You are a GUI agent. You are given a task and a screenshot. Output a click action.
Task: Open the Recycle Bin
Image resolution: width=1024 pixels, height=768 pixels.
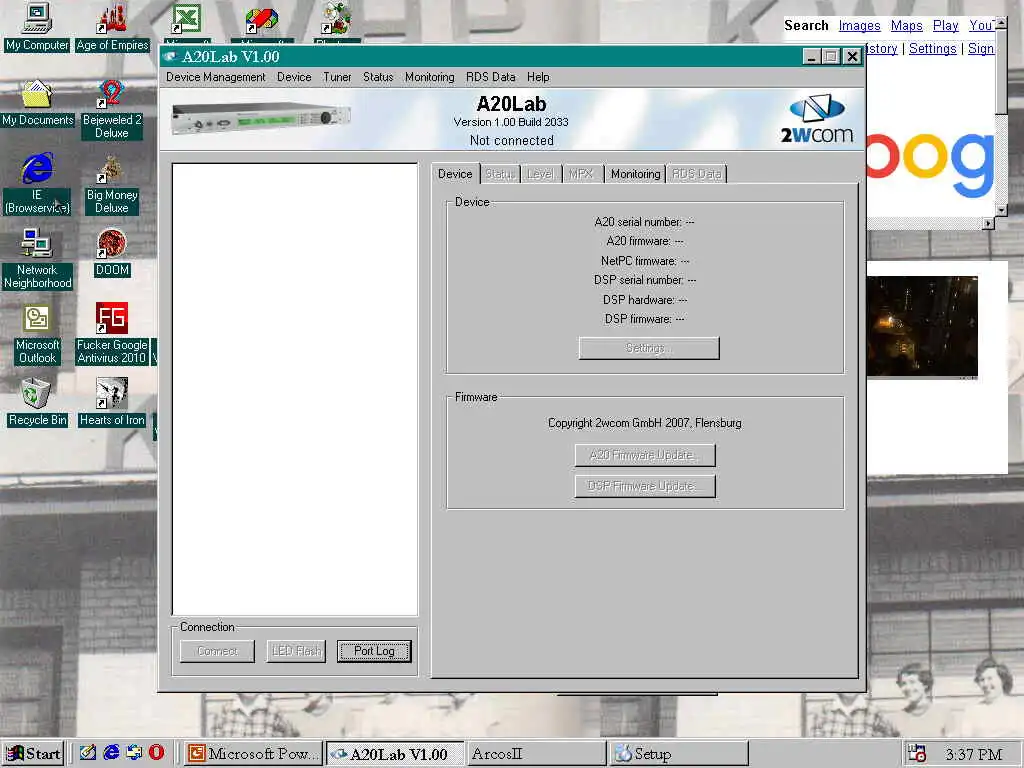[37, 402]
